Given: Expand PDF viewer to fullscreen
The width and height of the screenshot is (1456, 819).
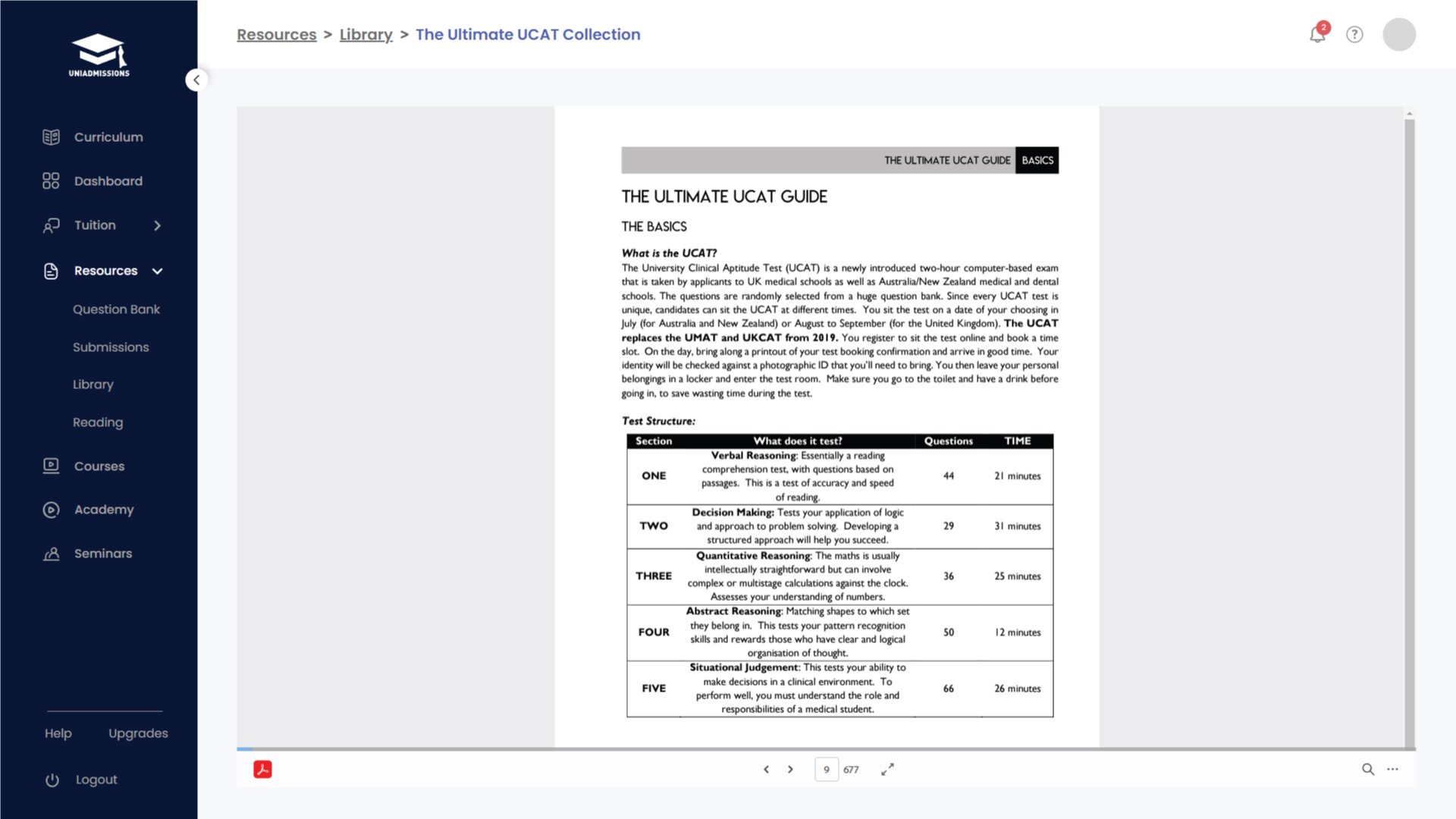Looking at the screenshot, I should [887, 769].
